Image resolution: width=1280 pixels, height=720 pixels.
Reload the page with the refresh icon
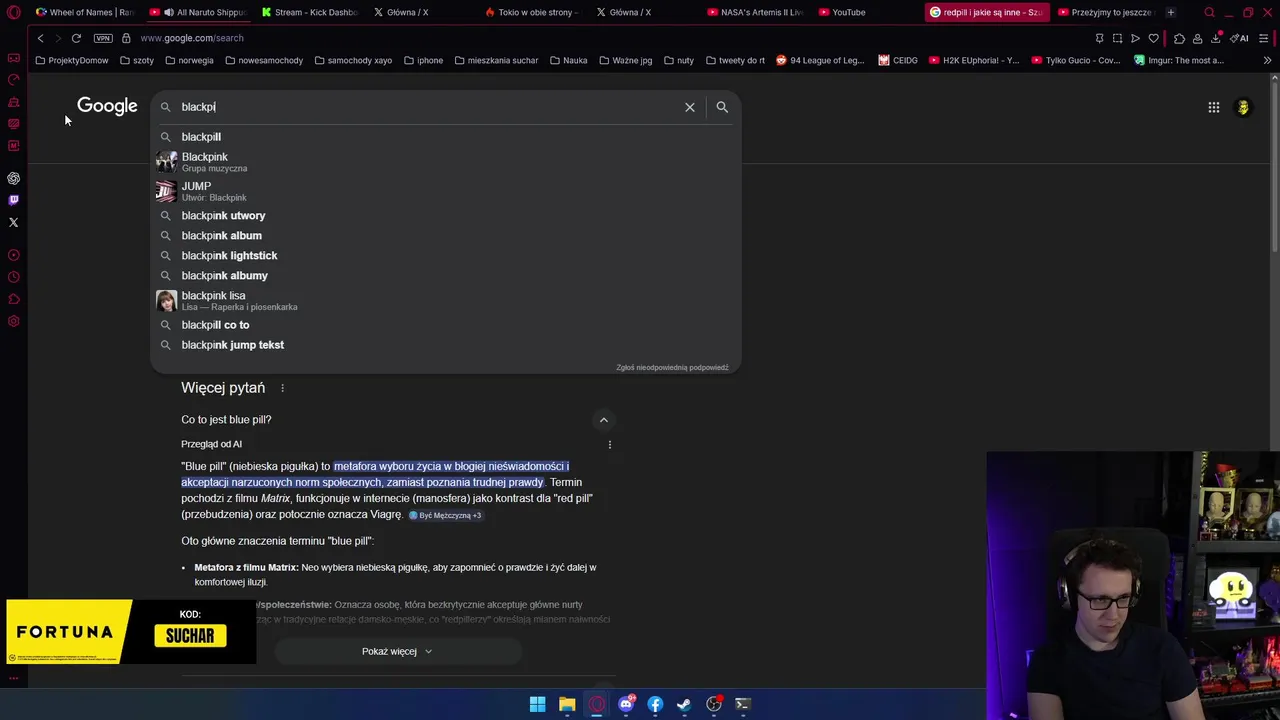76,38
